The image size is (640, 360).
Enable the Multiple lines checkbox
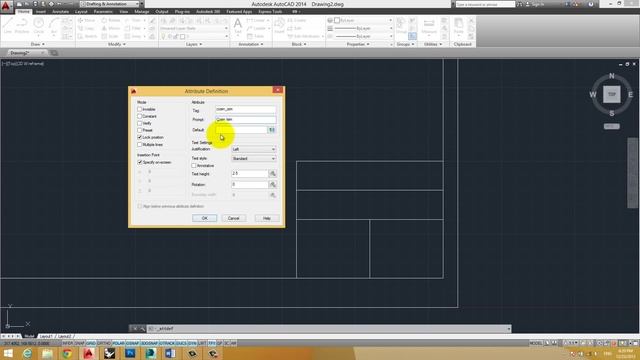[140, 144]
